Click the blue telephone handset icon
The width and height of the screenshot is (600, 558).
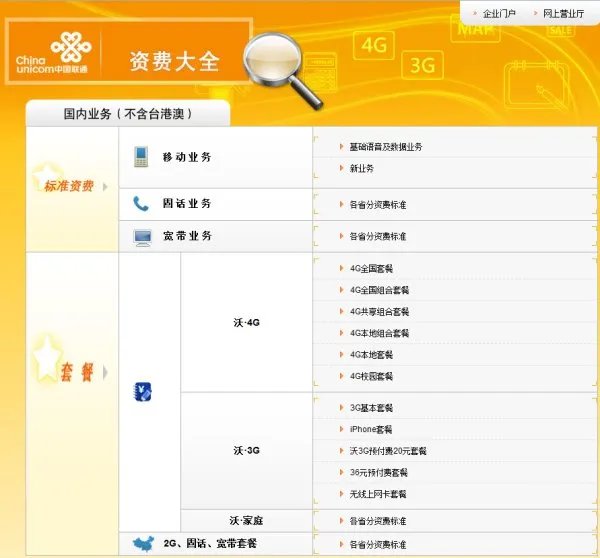[141, 204]
